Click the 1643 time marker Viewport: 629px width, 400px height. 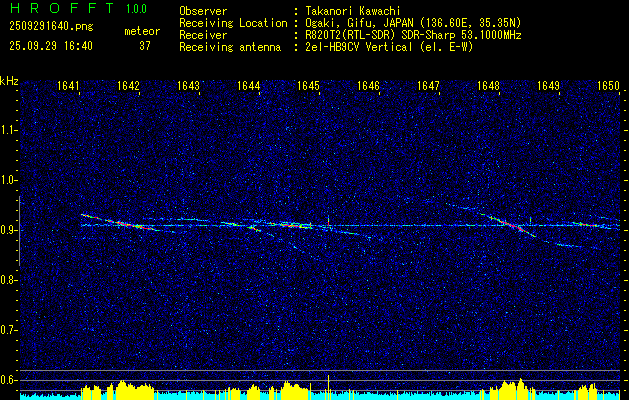tap(189, 85)
